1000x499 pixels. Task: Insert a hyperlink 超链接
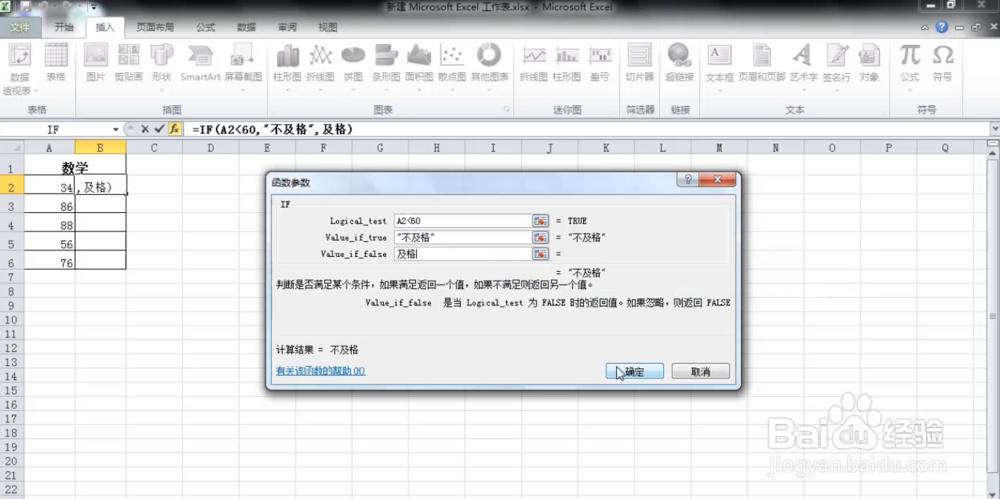click(679, 64)
